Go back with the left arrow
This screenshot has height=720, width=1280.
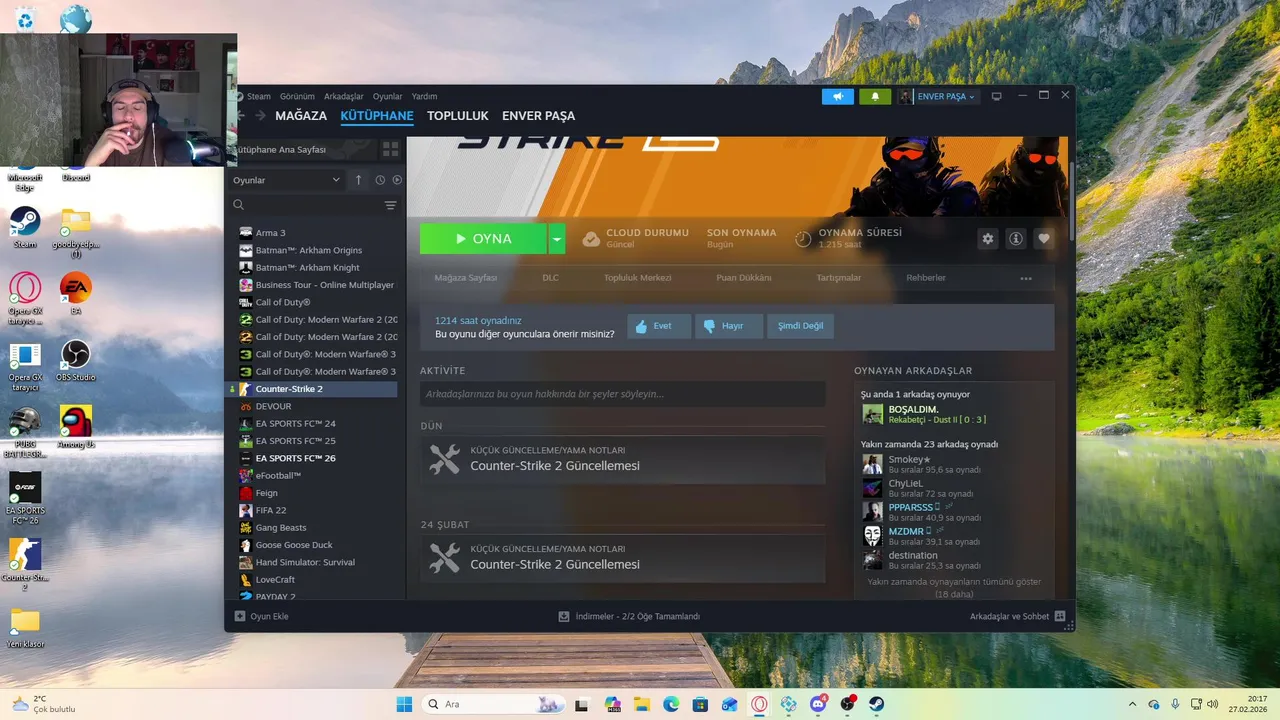[x=241, y=116]
